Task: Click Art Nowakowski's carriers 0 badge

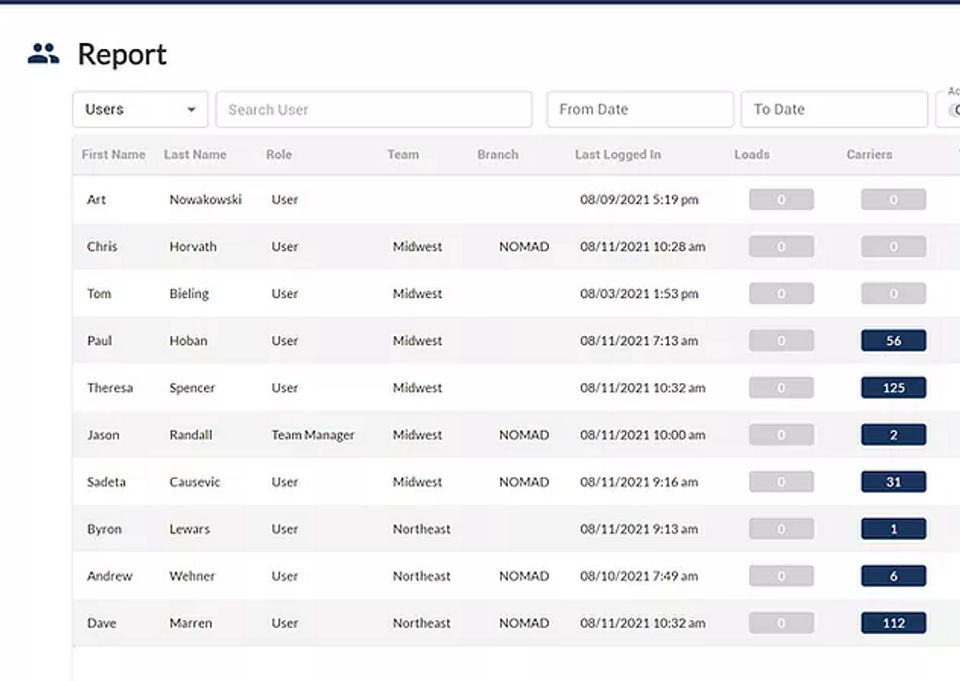Action: click(893, 200)
